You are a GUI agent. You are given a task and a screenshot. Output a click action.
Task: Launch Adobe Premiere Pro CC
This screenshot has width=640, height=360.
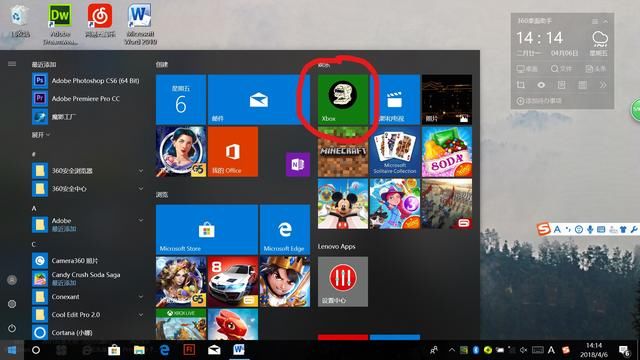pos(88,98)
